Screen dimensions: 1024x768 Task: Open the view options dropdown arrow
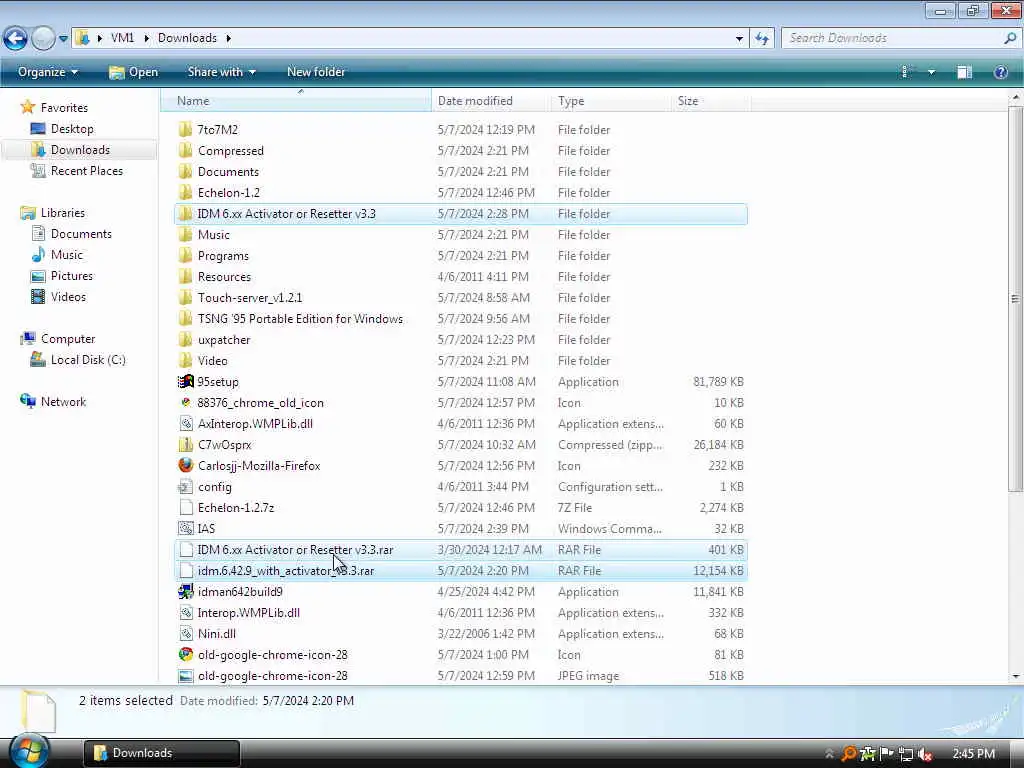(931, 72)
